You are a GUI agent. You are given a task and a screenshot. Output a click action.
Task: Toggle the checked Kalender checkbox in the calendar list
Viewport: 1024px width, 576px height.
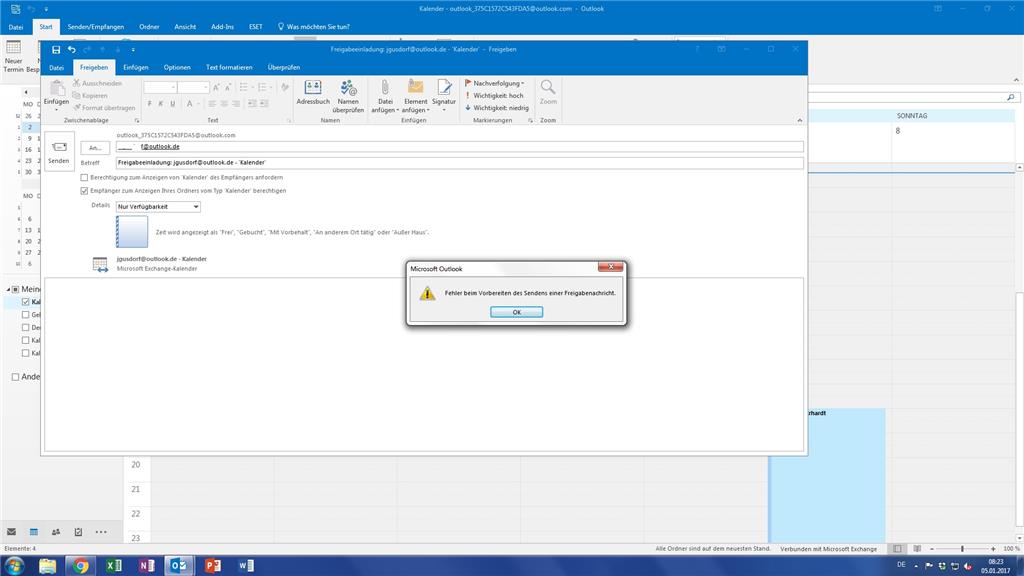tap(25, 302)
